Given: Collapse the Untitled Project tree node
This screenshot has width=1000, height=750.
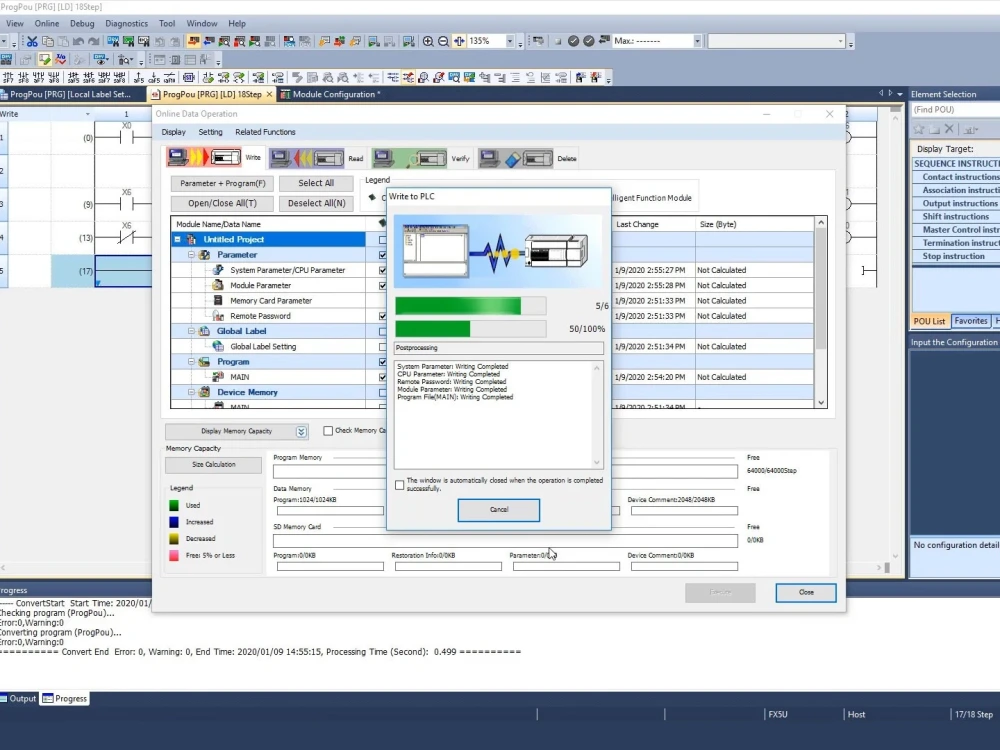Looking at the screenshot, I should pos(177,239).
